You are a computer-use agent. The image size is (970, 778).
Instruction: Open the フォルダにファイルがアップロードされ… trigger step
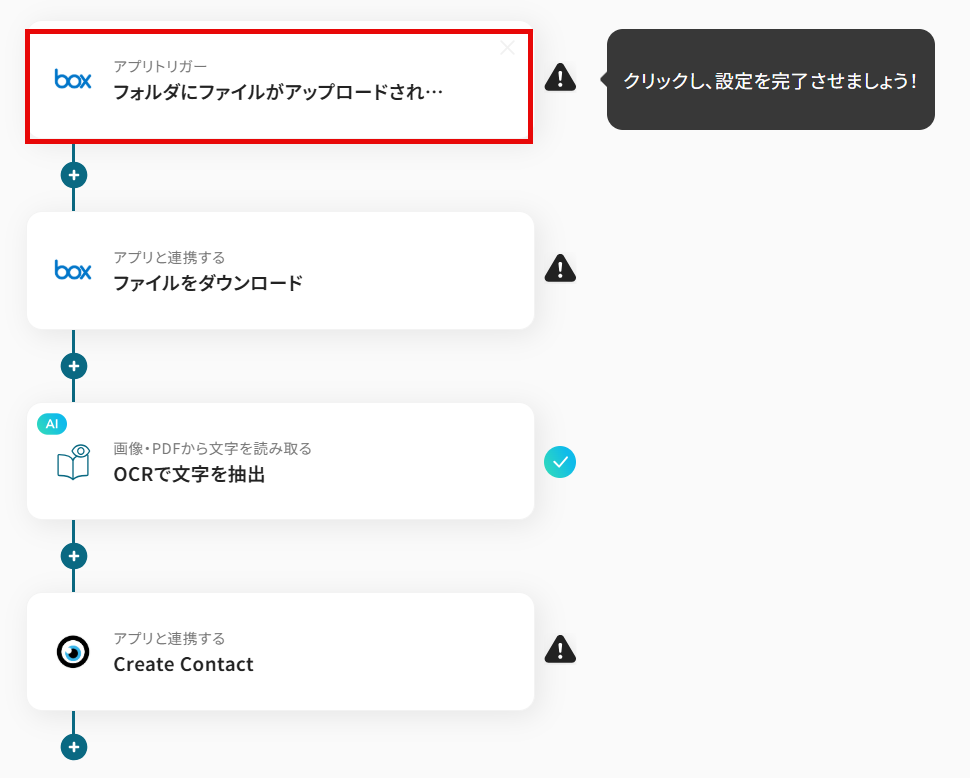(x=277, y=92)
